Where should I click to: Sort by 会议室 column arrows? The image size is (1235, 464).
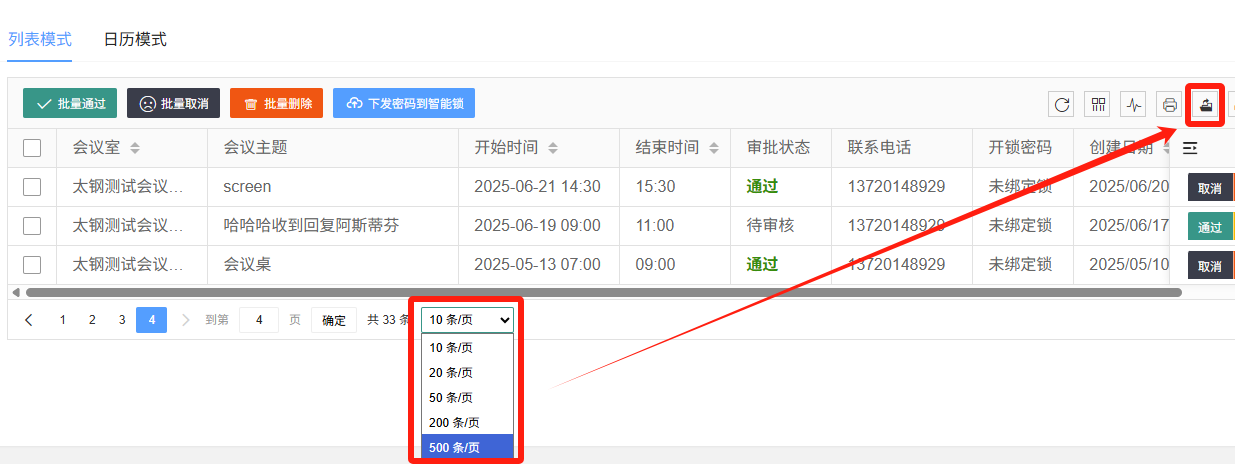point(135,148)
